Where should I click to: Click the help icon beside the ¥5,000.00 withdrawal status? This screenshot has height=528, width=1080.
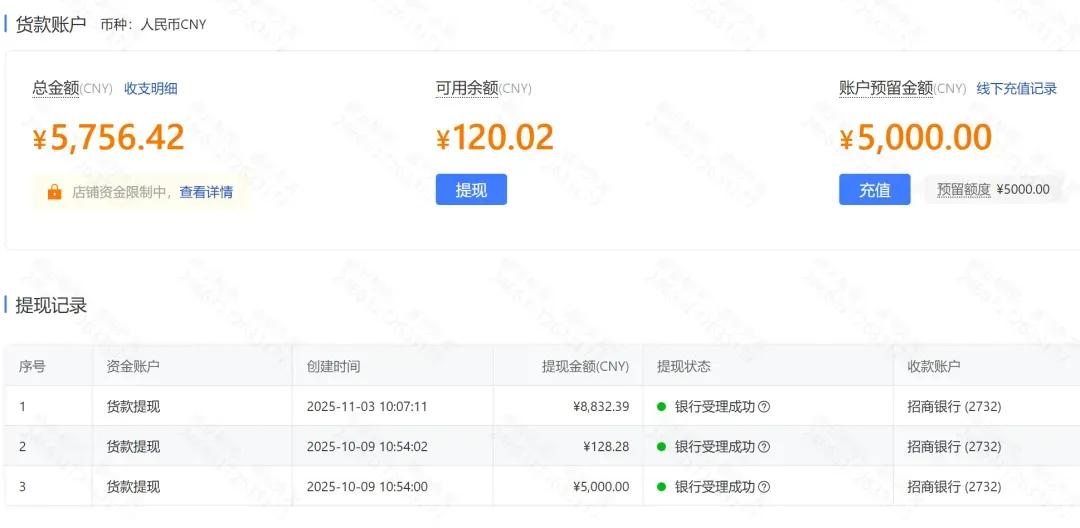pos(764,487)
